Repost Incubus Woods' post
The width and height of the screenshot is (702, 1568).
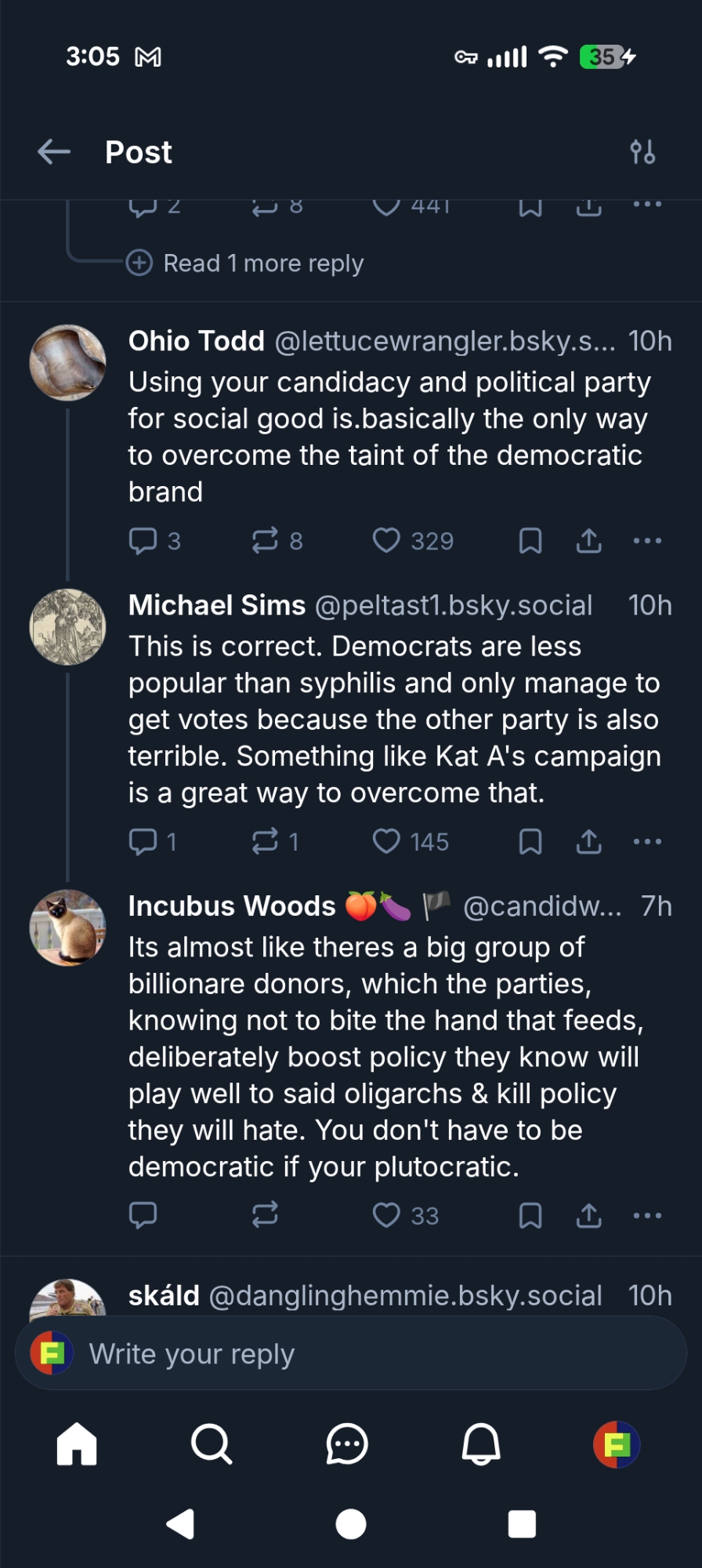[265, 1216]
